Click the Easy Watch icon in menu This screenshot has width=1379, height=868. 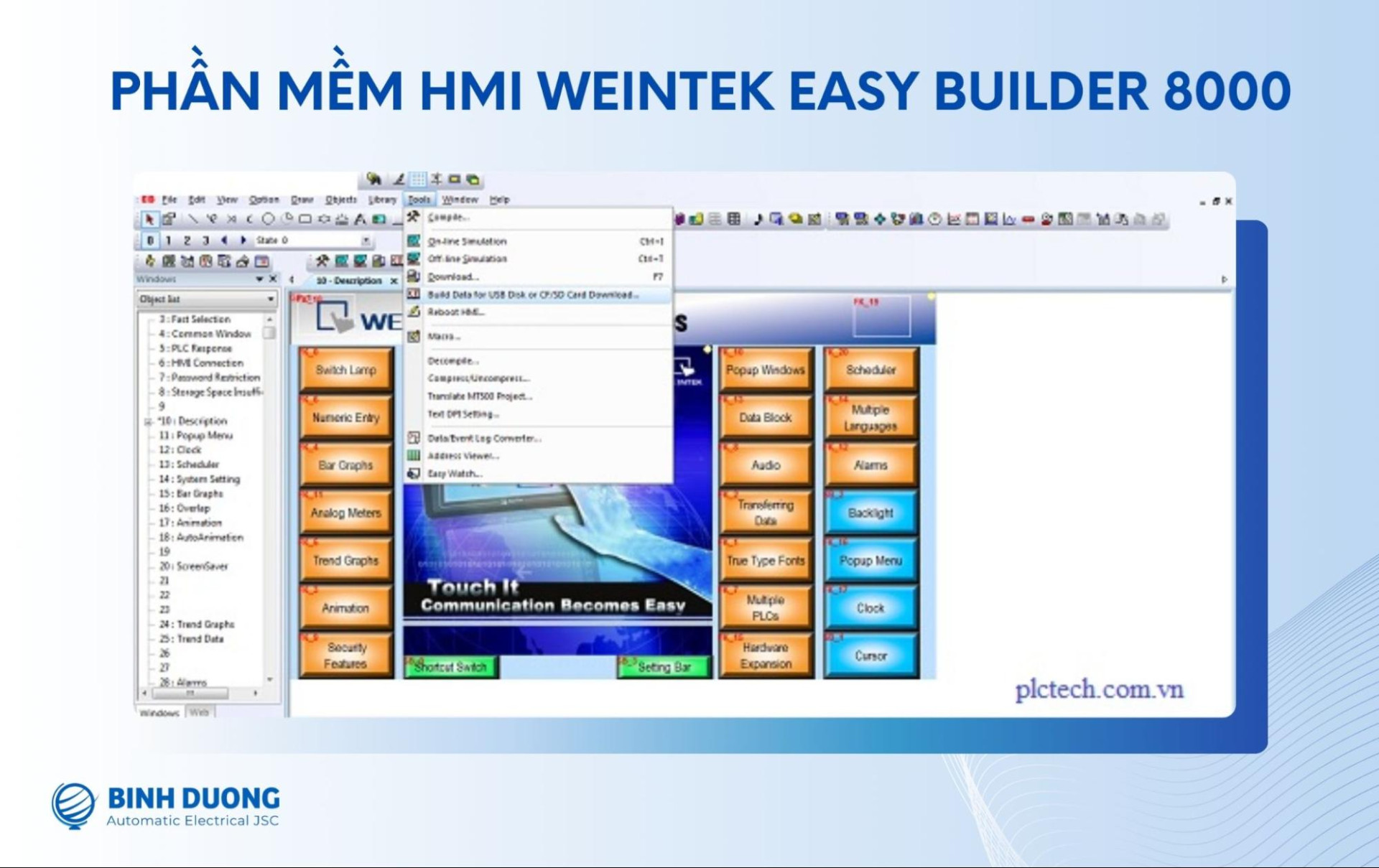point(414,473)
